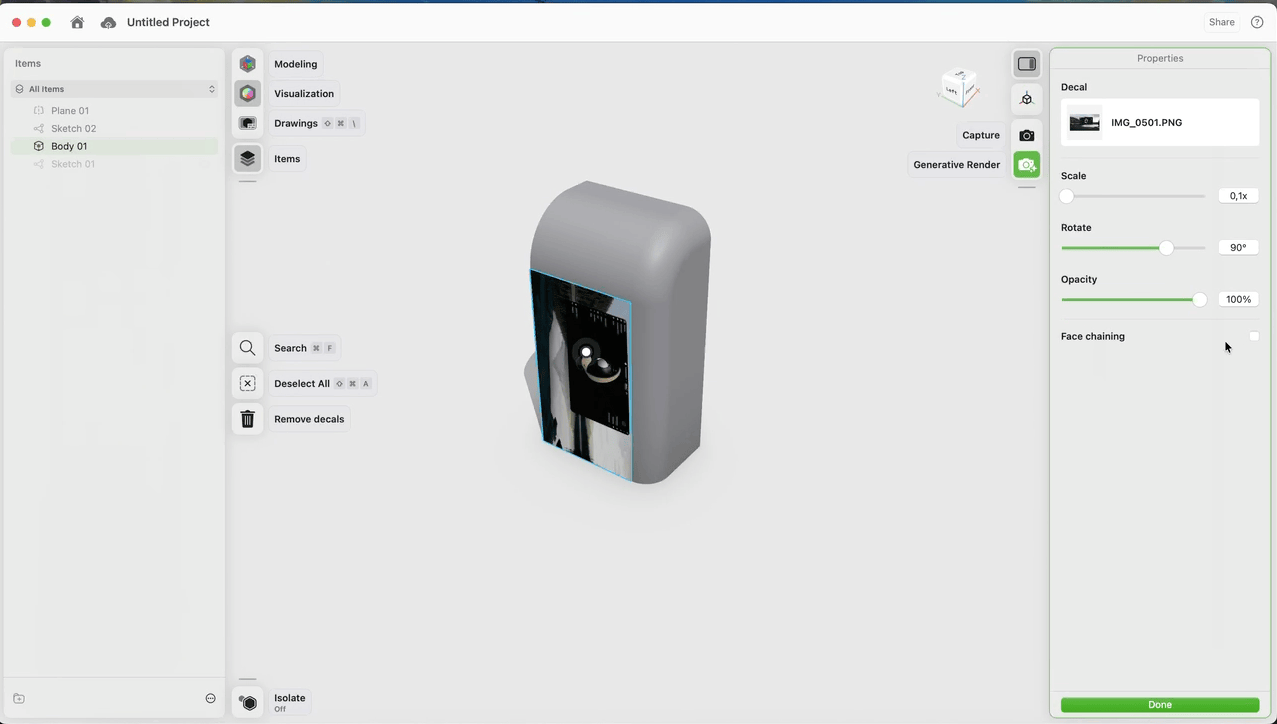Click the cloud sync icon
The width and height of the screenshot is (1277, 724).
pos(108,22)
